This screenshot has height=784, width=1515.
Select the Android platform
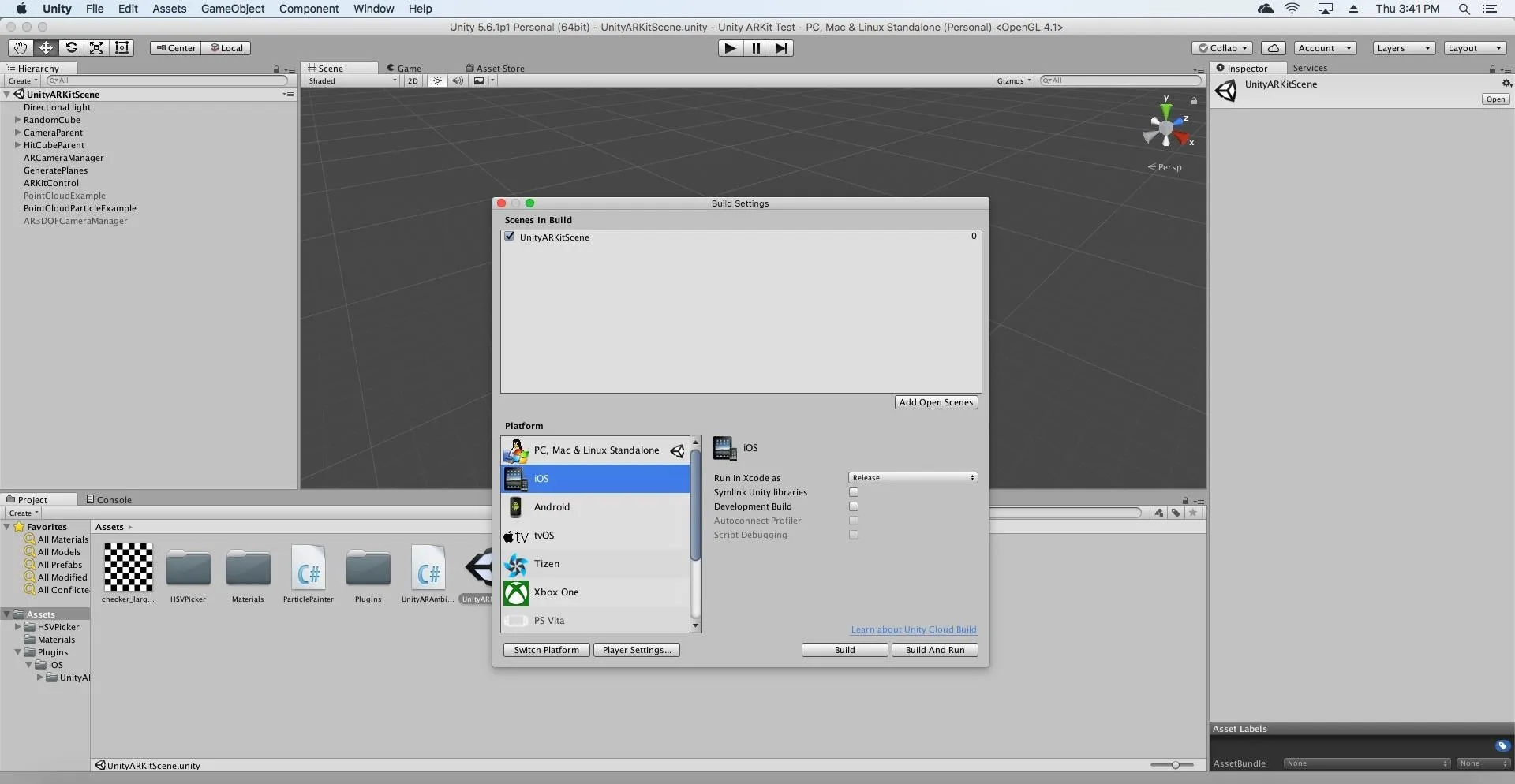click(x=596, y=507)
